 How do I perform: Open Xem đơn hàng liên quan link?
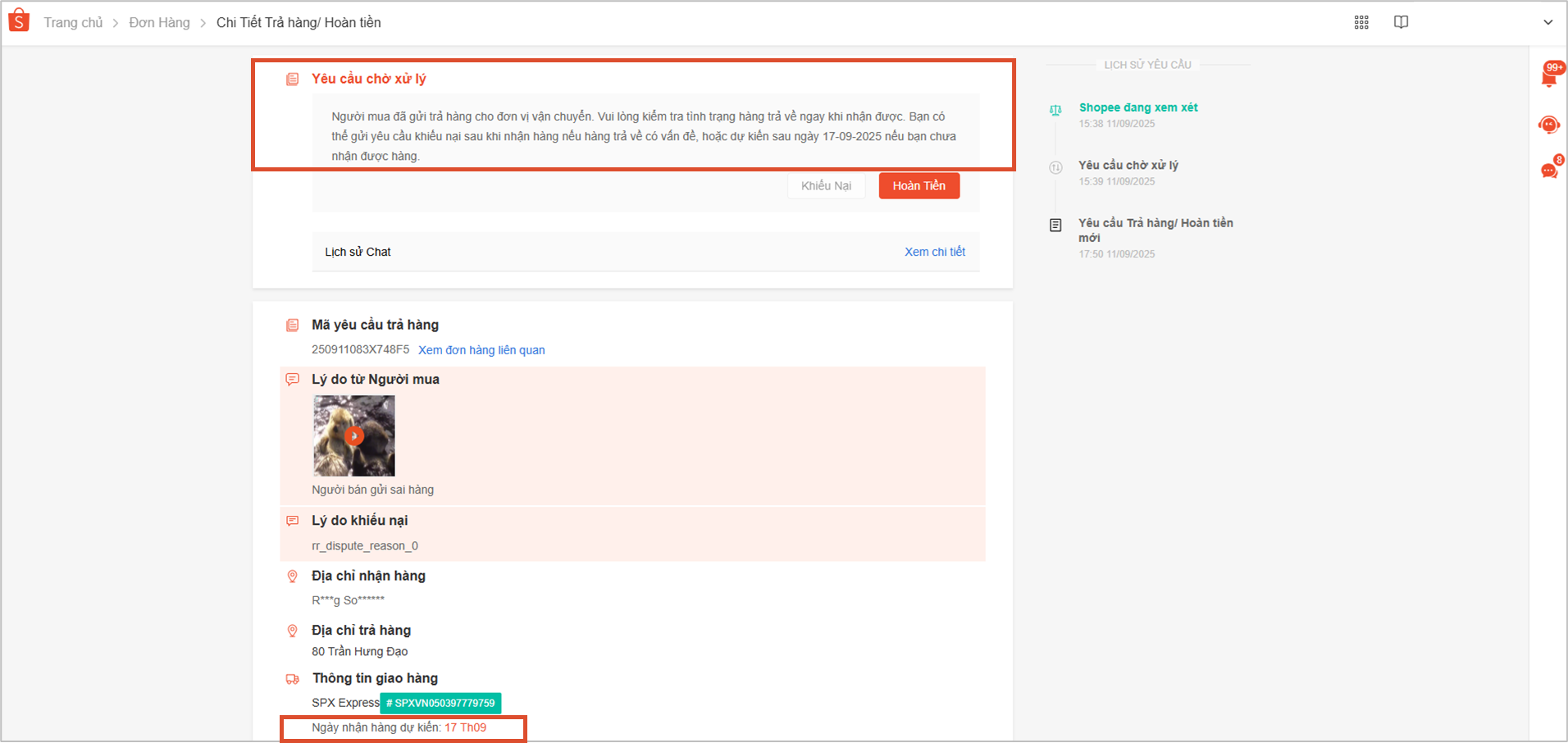[x=481, y=350]
